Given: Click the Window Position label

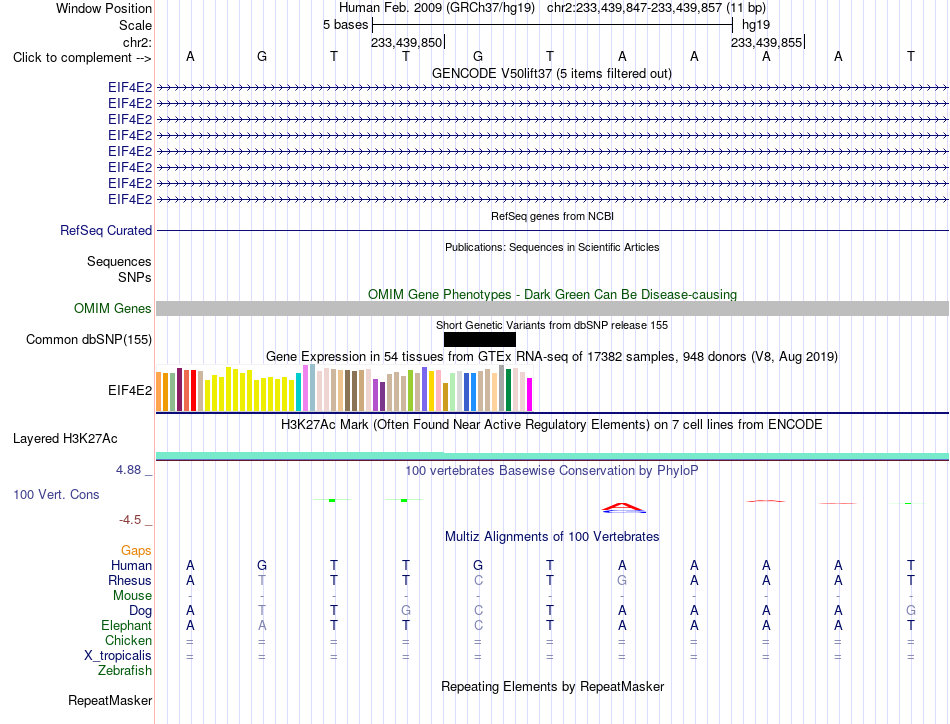Looking at the screenshot, I should click(104, 8).
